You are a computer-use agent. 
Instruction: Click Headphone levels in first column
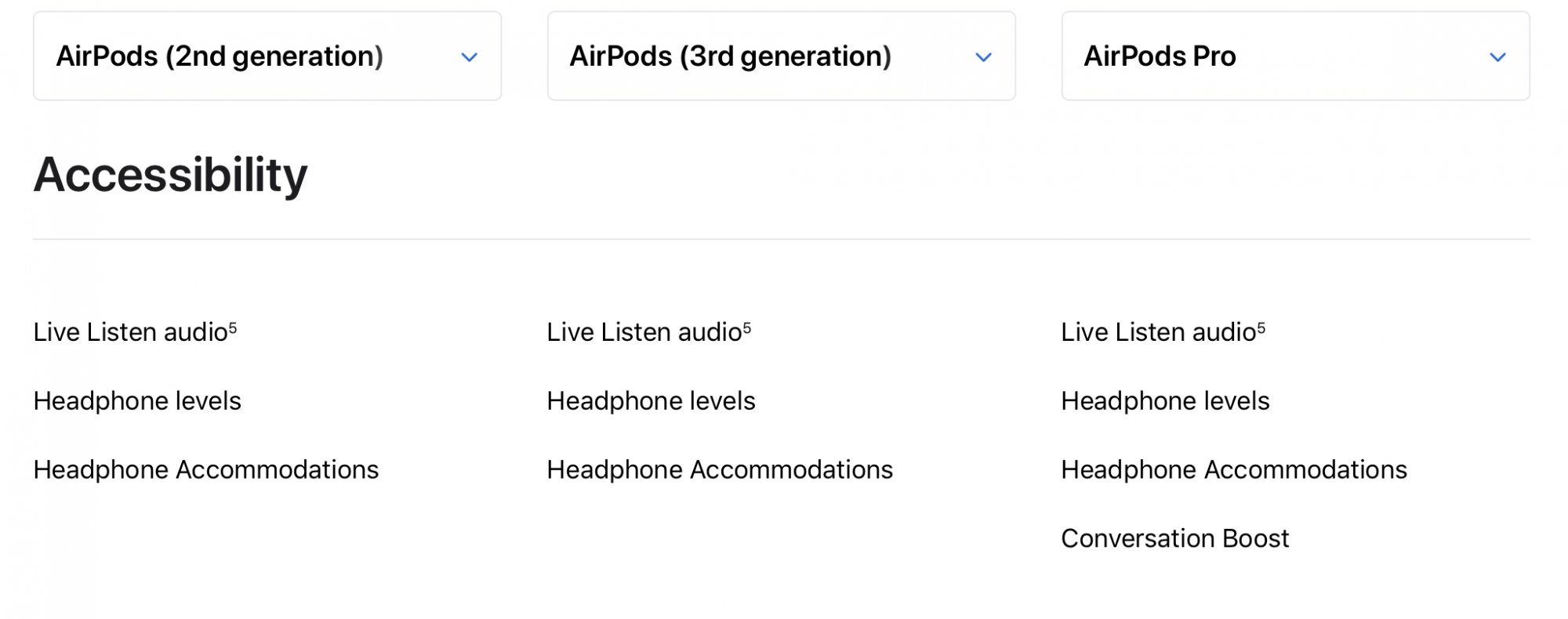137,401
